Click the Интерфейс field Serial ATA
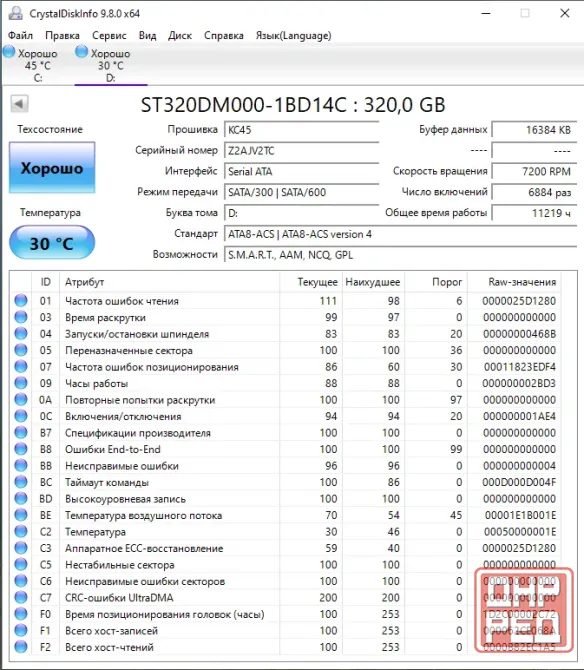 (302, 171)
